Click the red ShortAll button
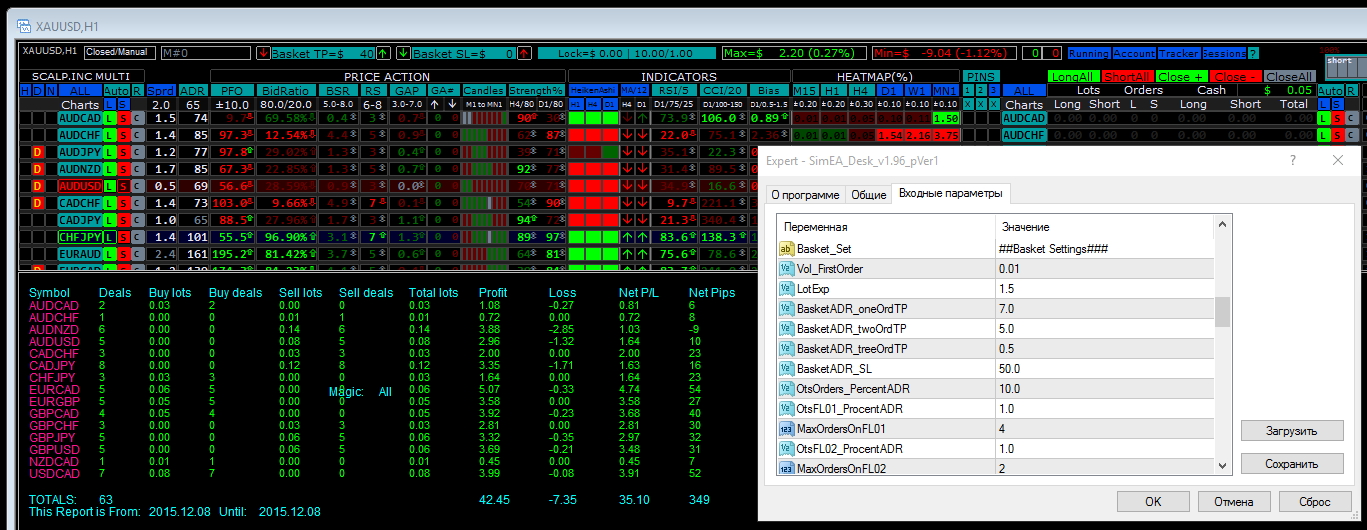Screen dimensions: 1367x530 1128,76
